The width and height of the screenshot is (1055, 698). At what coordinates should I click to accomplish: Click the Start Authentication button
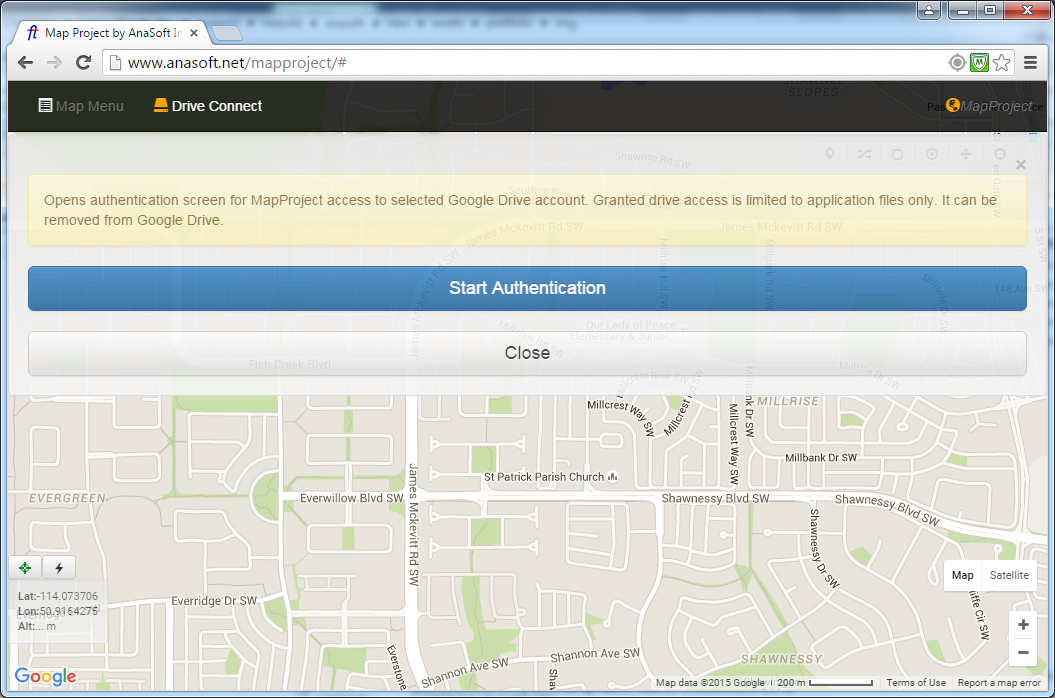coord(527,288)
